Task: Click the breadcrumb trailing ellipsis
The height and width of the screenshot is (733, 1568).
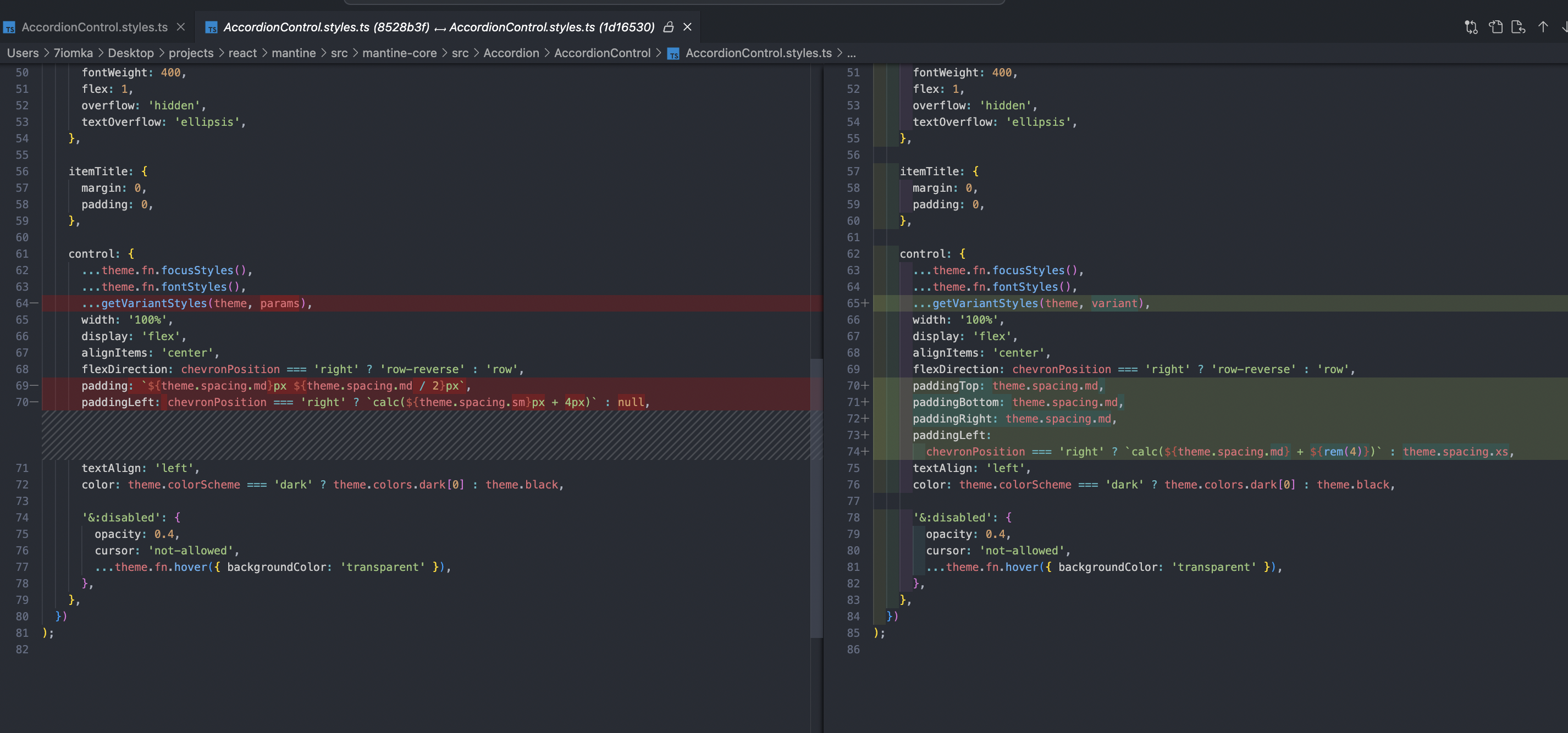Action: pos(851,53)
